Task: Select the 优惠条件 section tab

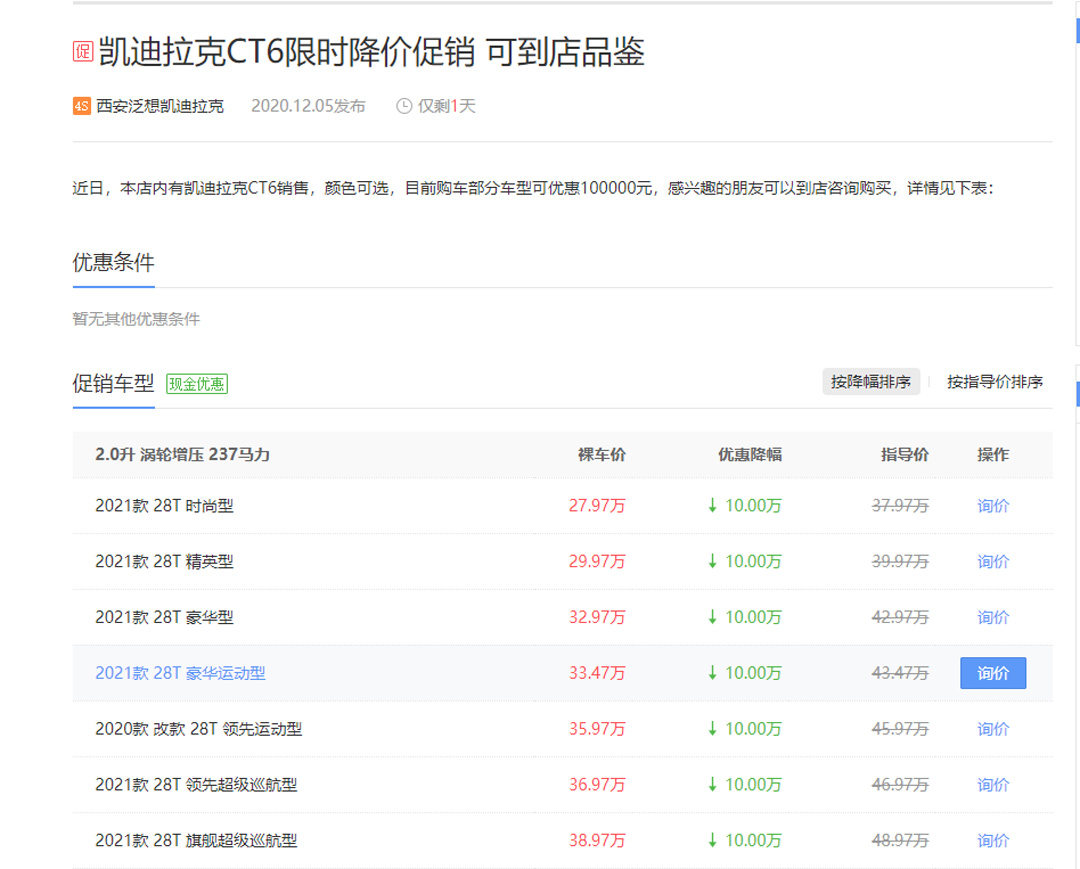Action: [x=113, y=263]
